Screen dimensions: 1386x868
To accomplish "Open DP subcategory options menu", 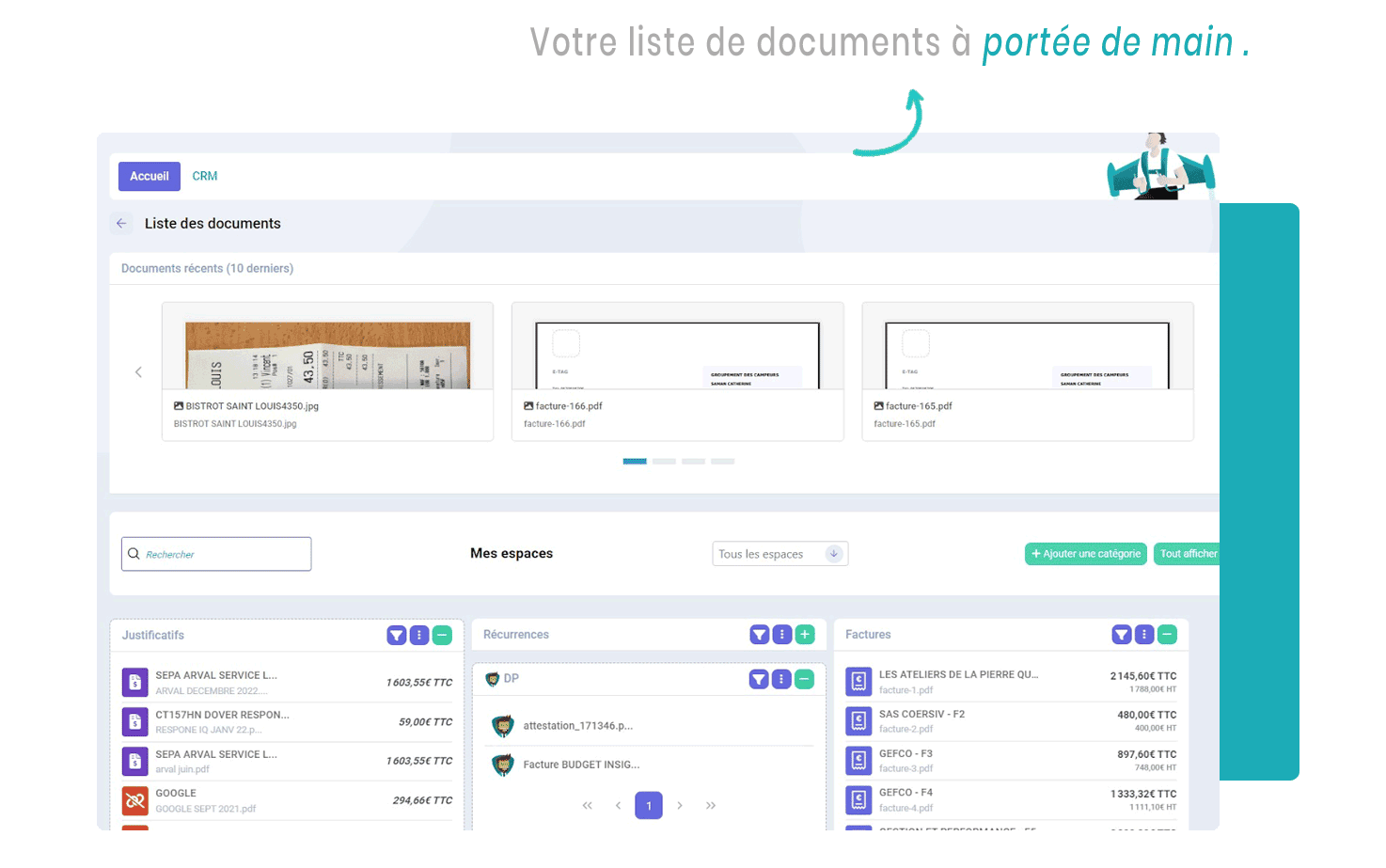I will pos(781,679).
